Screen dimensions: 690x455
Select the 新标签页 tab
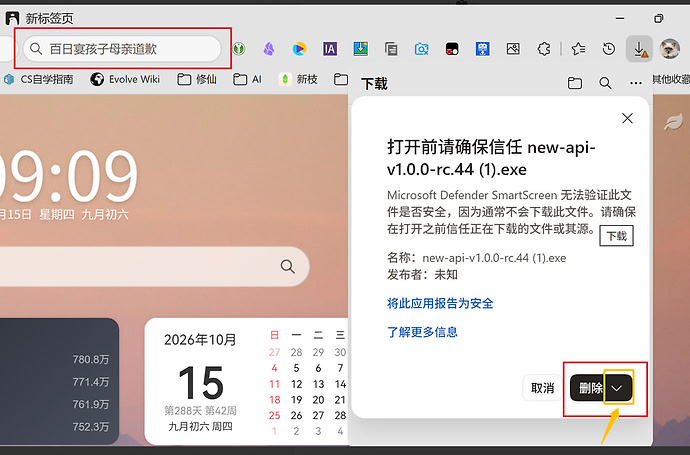click(x=39, y=18)
